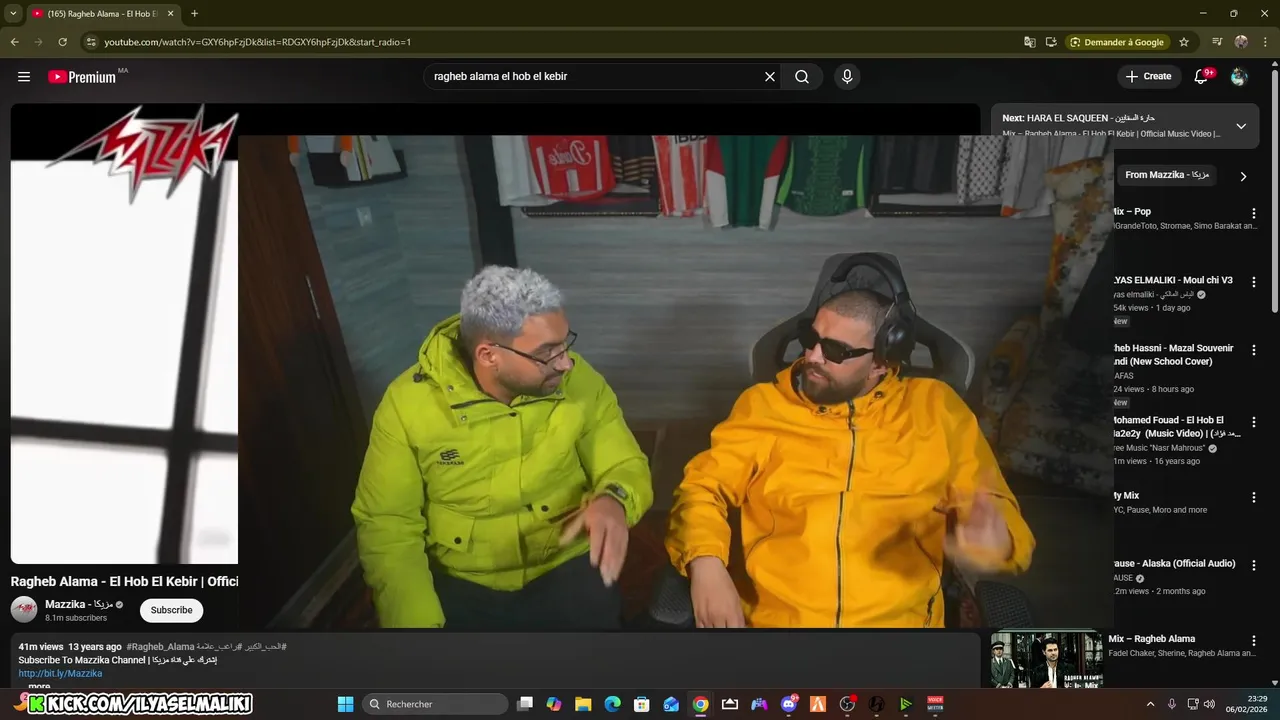The height and width of the screenshot is (720, 1280).
Task: Open Task View from taskbar
Action: click(525, 704)
